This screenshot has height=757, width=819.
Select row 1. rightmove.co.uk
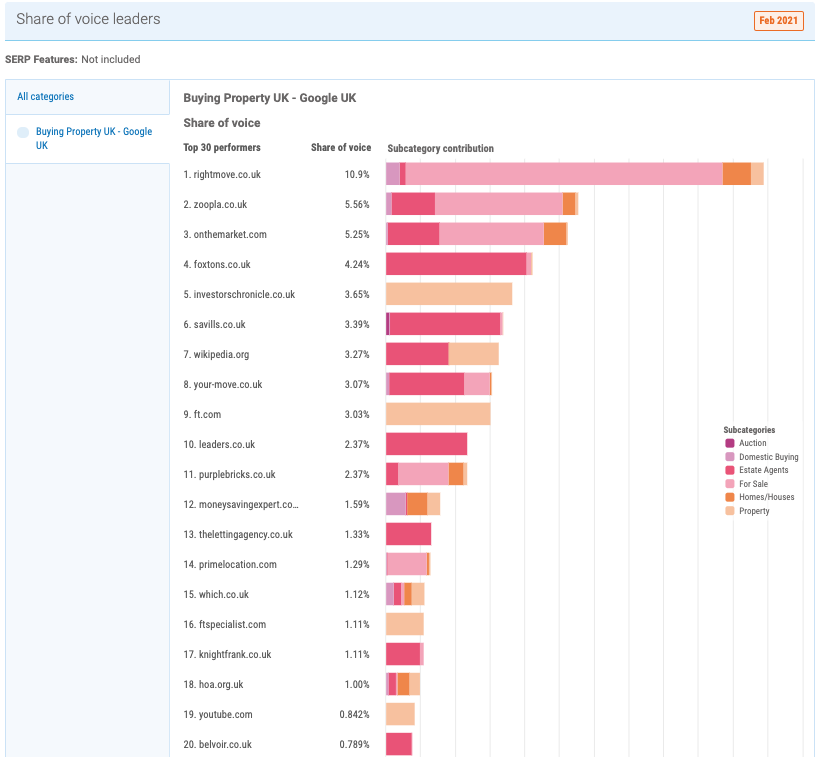(x=222, y=174)
